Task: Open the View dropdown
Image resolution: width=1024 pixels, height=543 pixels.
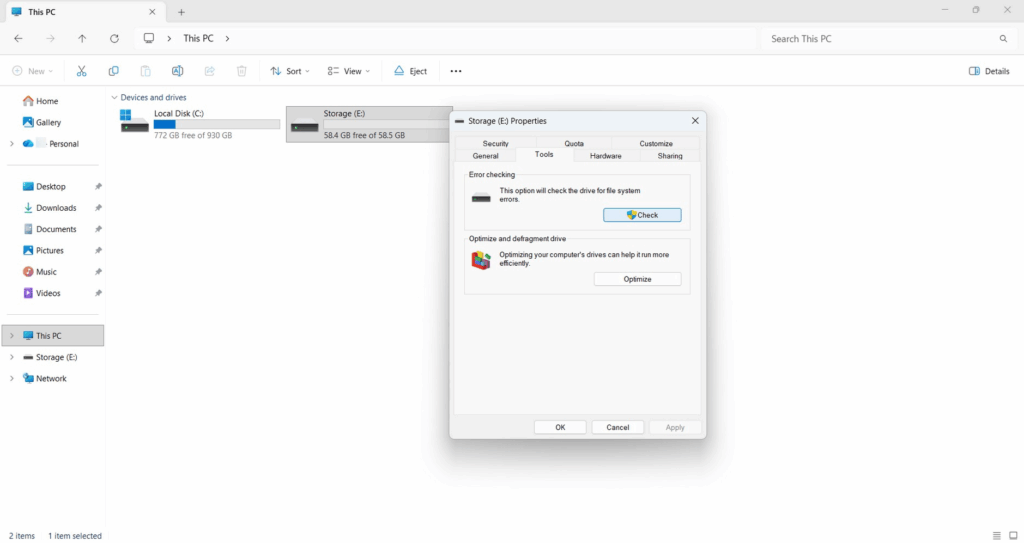Action: coord(349,71)
